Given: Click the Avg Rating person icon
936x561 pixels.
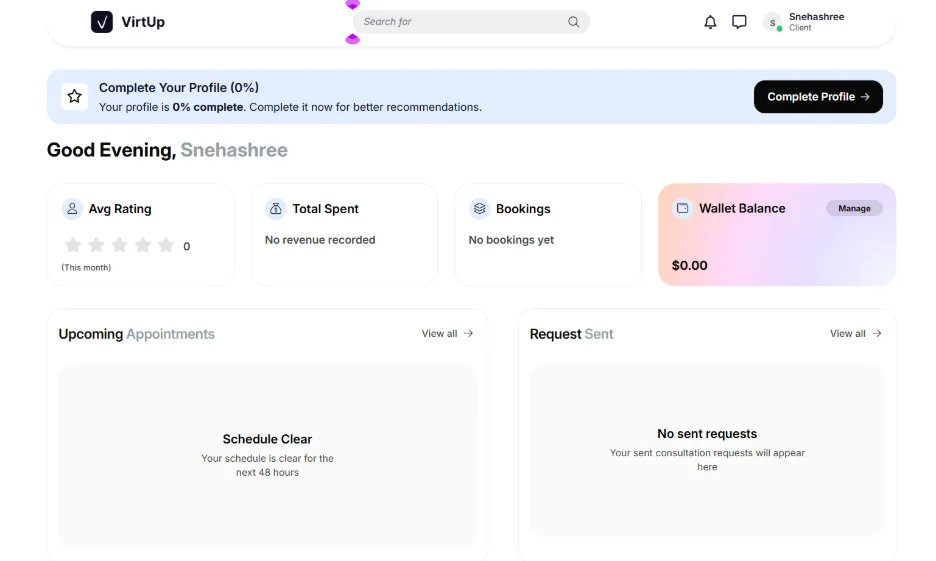Looking at the screenshot, I should coord(72,209).
